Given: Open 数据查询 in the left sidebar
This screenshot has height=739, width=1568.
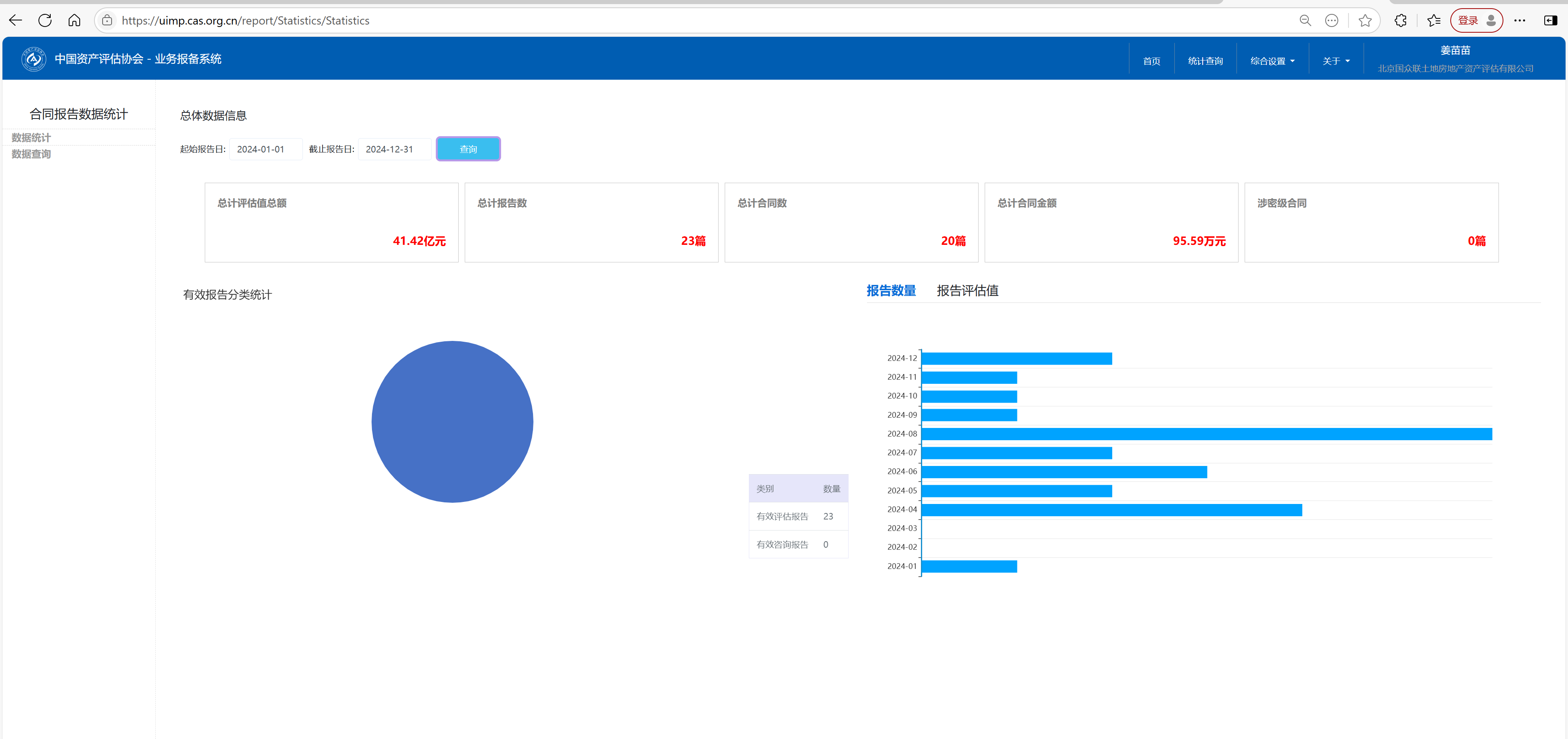Looking at the screenshot, I should pyautogui.click(x=31, y=154).
